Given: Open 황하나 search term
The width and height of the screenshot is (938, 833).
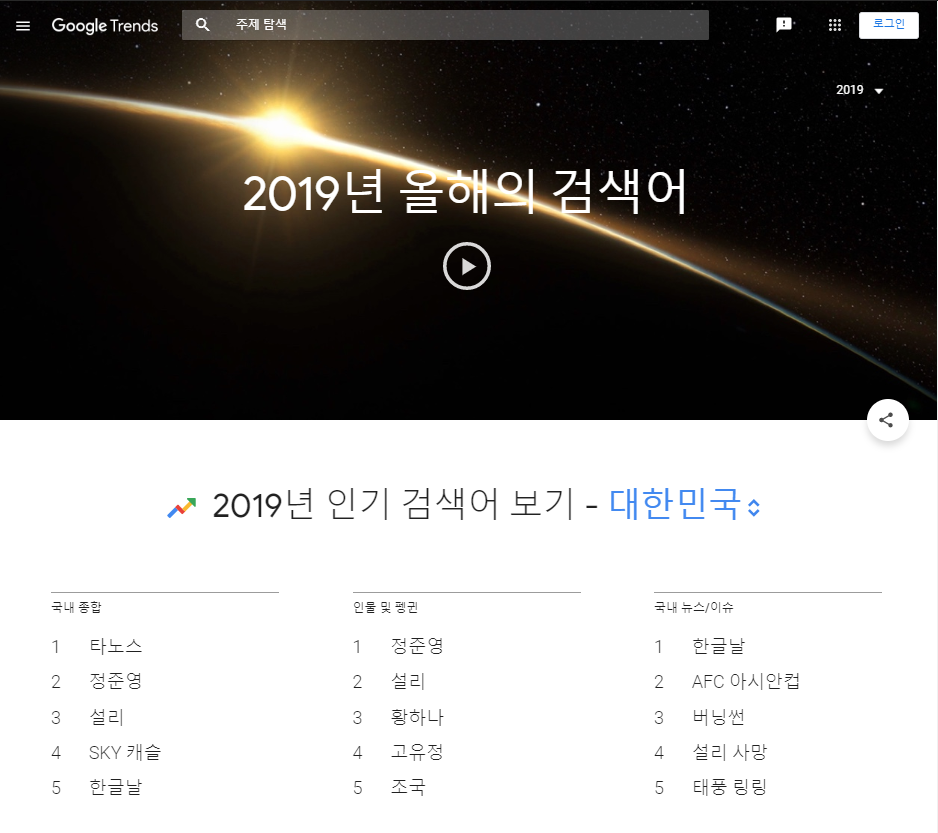Looking at the screenshot, I should [x=417, y=717].
